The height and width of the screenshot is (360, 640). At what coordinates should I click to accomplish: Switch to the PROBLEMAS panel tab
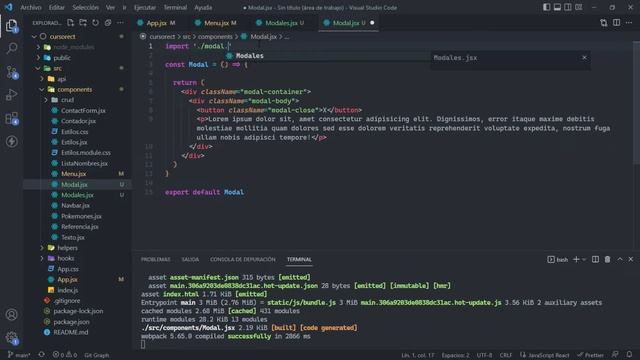click(156, 260)
